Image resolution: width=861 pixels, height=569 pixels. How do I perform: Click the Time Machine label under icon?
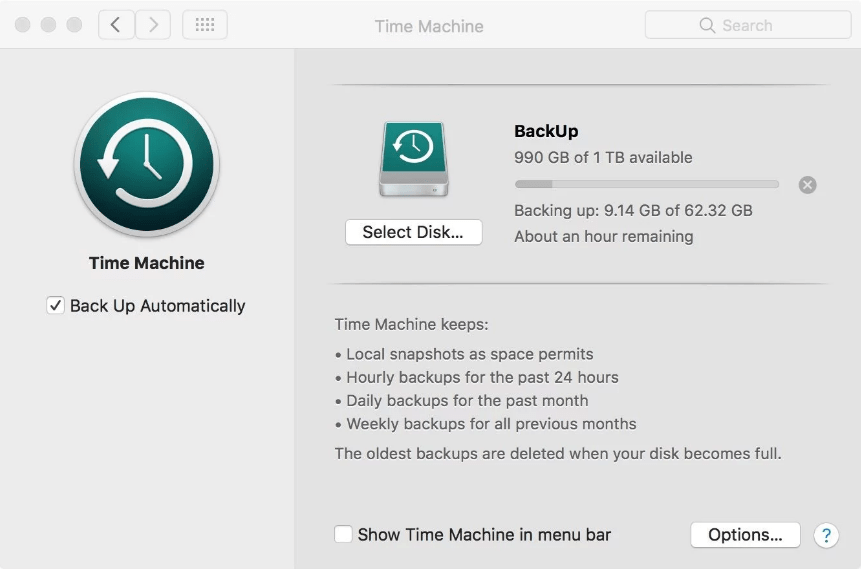point(147,263)
